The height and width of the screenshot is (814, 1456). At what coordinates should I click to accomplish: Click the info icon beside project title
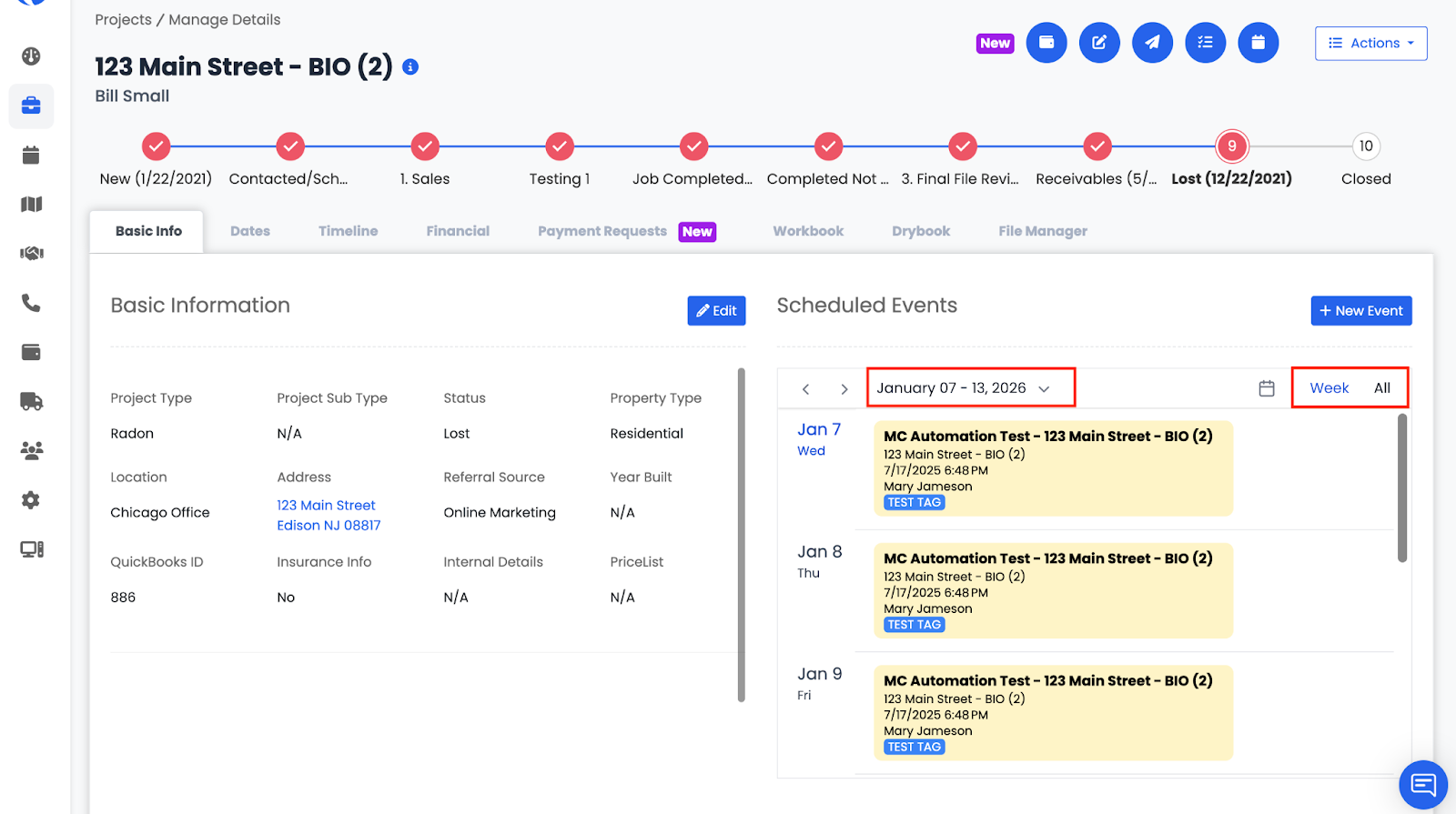410,67
